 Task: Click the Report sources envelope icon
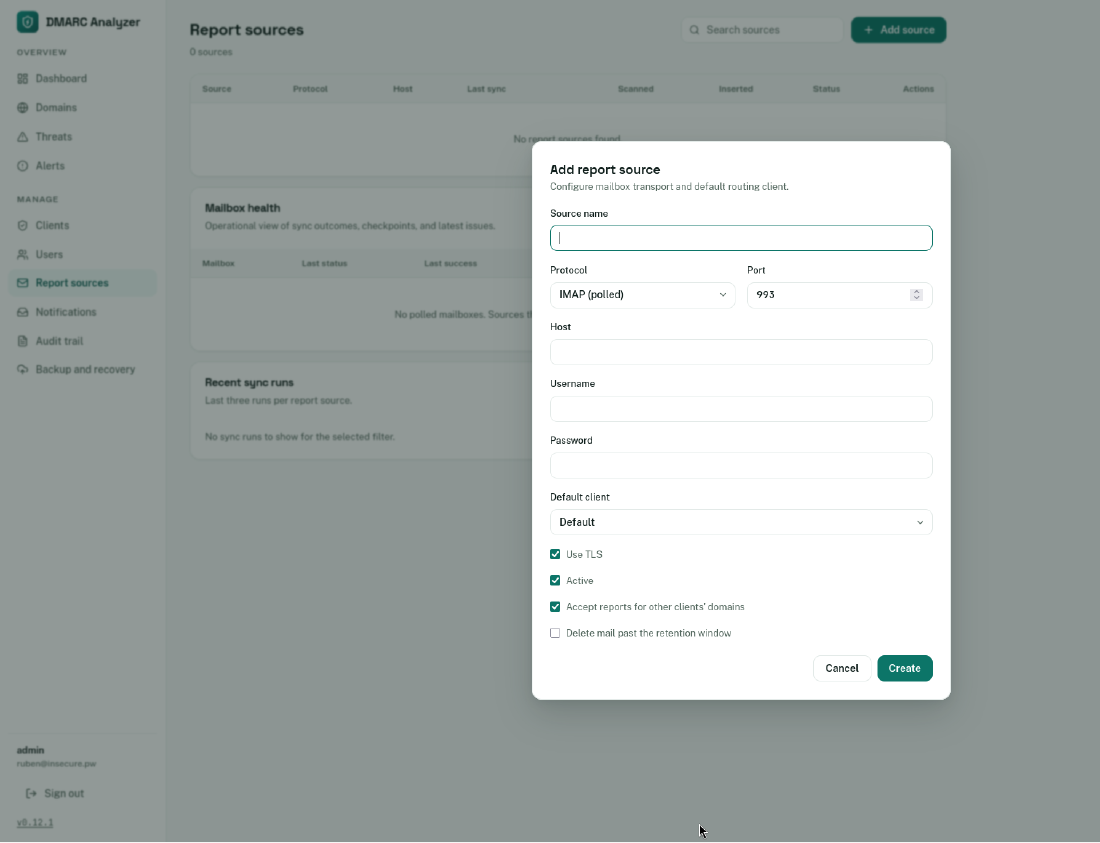[x=22, y=283]
